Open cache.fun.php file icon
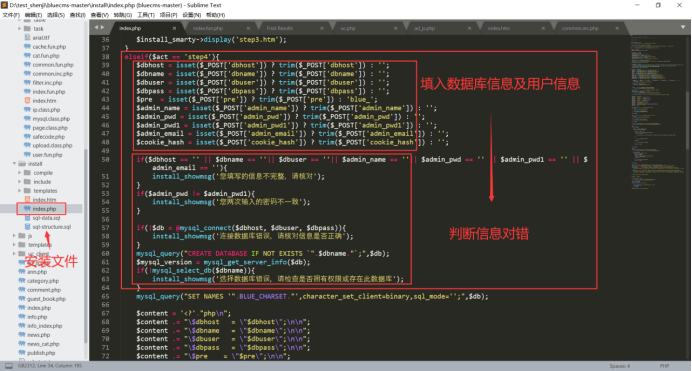The height and width of the screenshot is (371, 692). (27, 47)
